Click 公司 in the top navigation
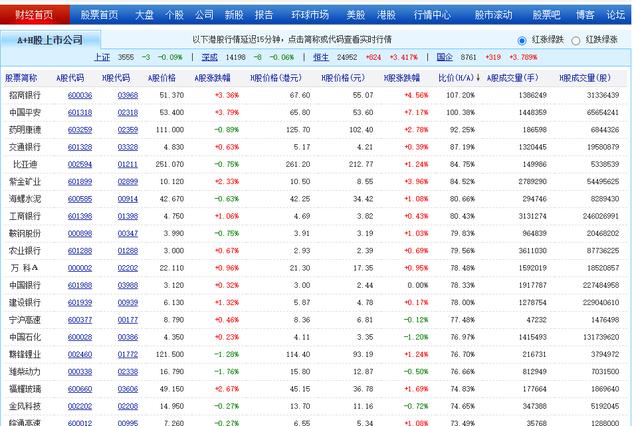 (204, 15)
